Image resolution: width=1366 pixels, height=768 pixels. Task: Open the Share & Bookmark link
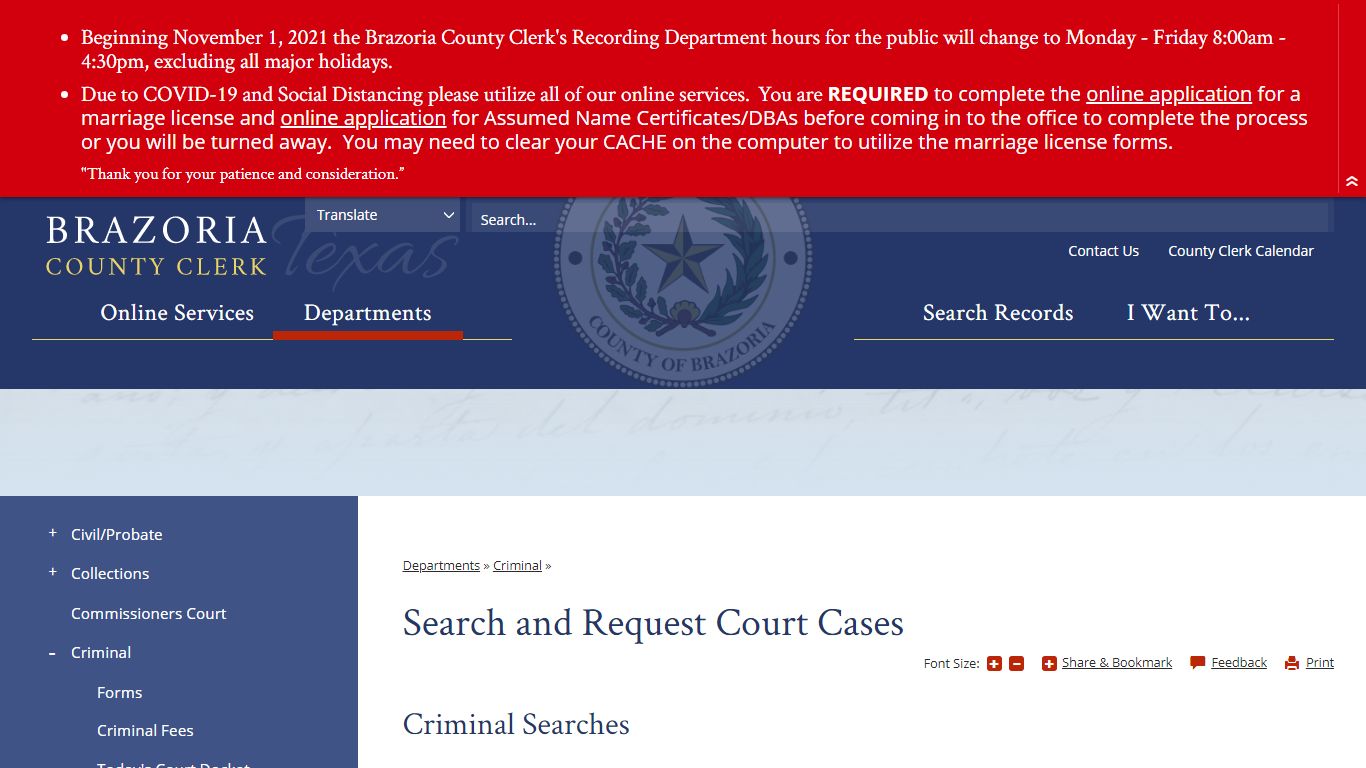pyautogui.click(x=1117, y=663)
